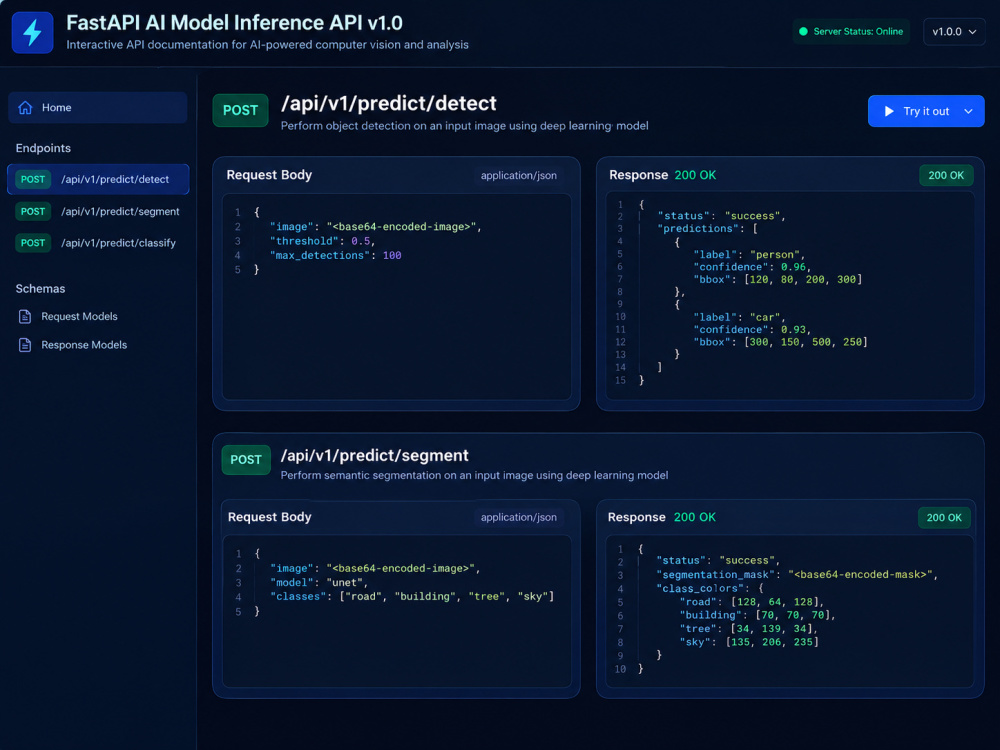The image size is (1000, 750).
Task: Click inside the segment request body code editor
Action: pyautogui.click(x=397, y=612)
